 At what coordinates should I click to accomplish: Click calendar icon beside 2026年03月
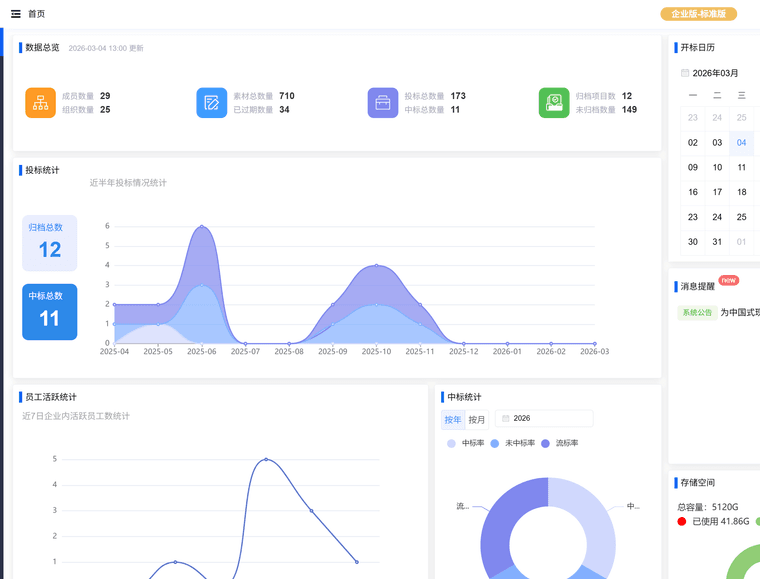(x=685, y=73)
